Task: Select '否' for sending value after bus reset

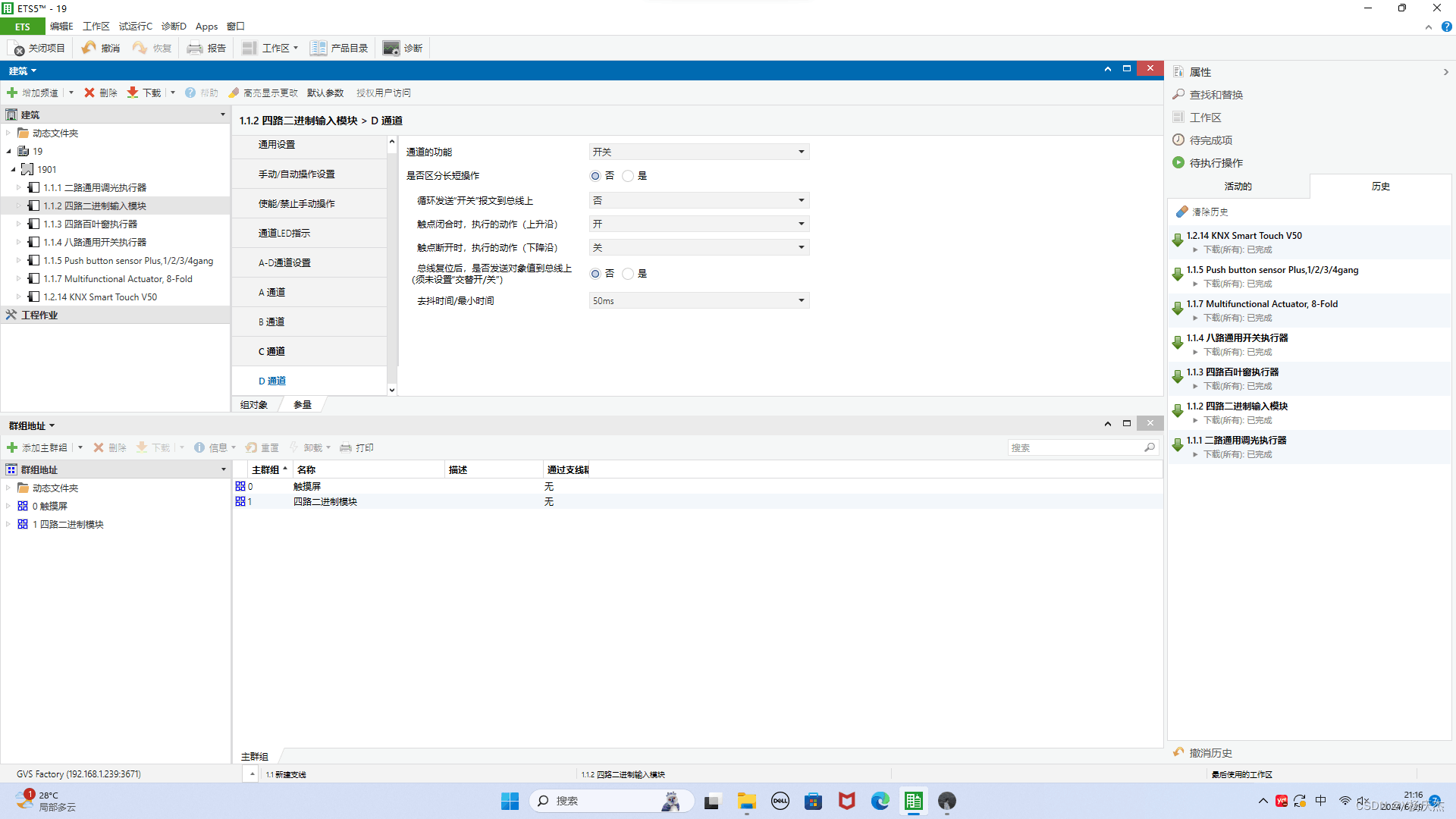Action: [x=595, y=274]
